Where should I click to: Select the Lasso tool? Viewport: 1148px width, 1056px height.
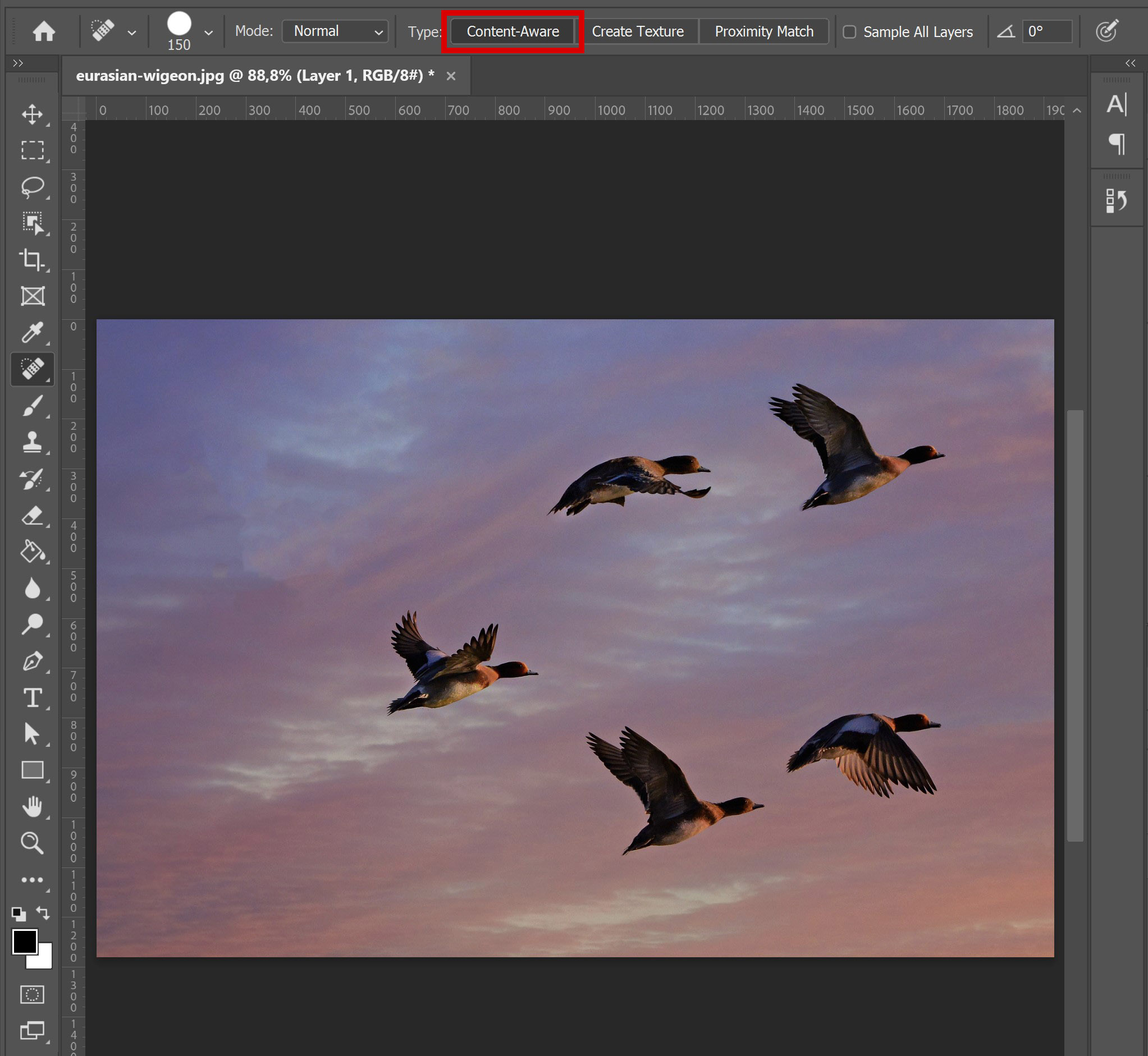coord(32,187)
